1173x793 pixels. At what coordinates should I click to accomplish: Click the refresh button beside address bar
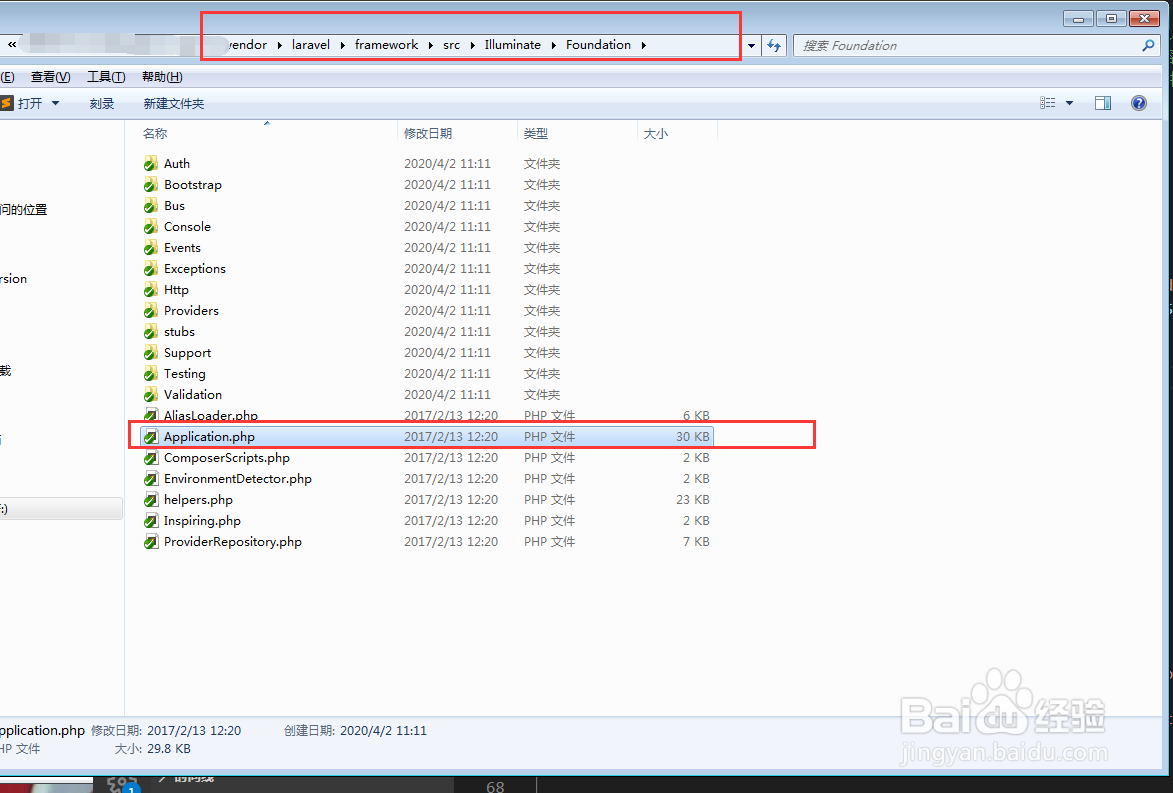pos(774,46)
